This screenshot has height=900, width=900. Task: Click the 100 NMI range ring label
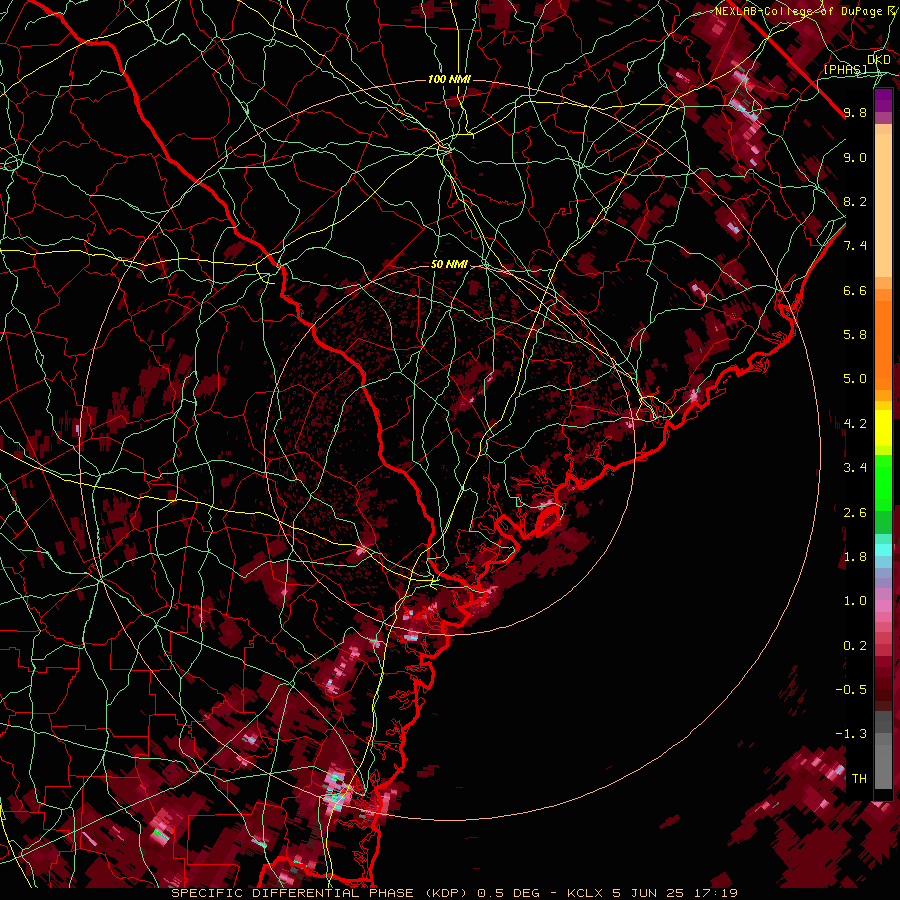(x=449, y=79)
